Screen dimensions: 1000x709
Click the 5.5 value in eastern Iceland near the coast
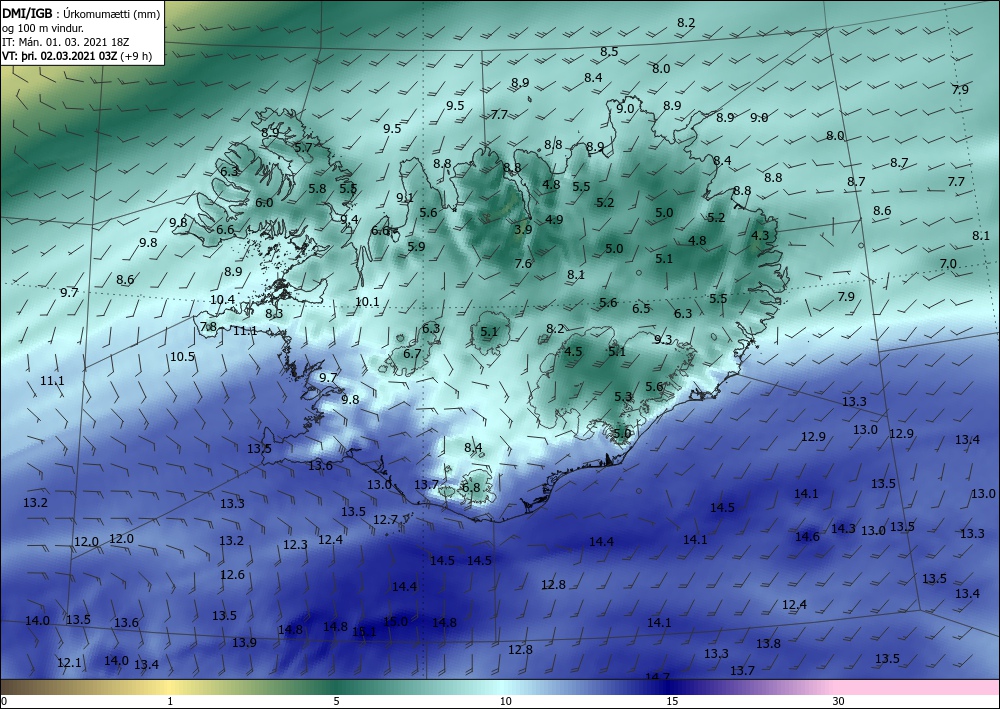click(x=717, y=298)
